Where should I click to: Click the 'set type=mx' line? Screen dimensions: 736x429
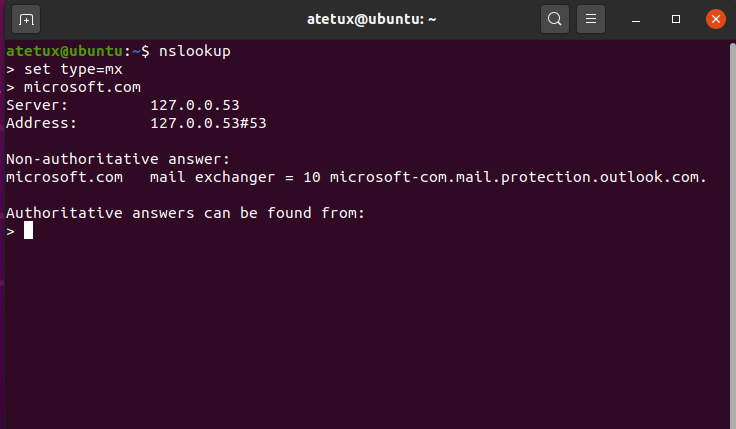73,69
